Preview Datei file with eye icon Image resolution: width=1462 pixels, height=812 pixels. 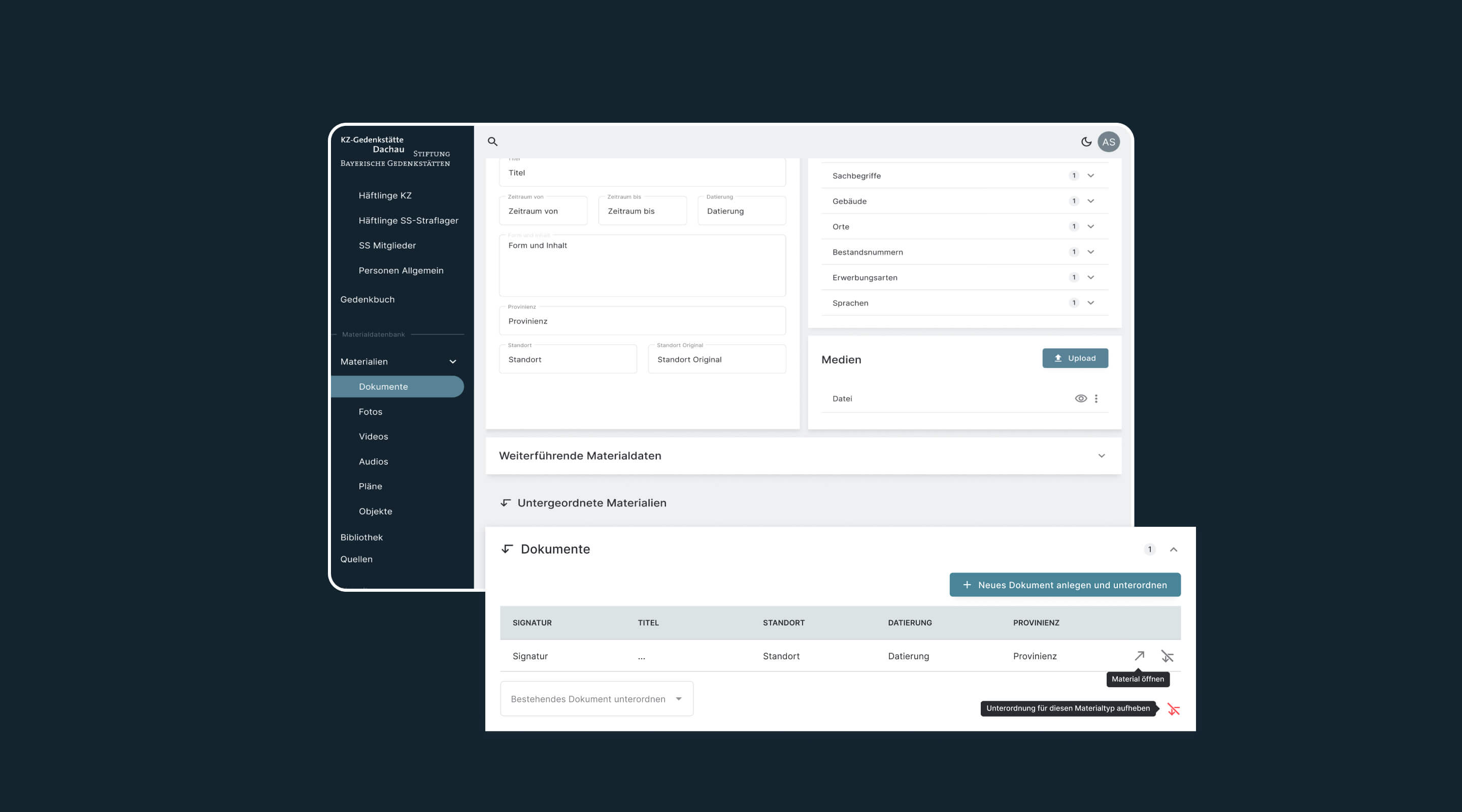(1081, 398)
